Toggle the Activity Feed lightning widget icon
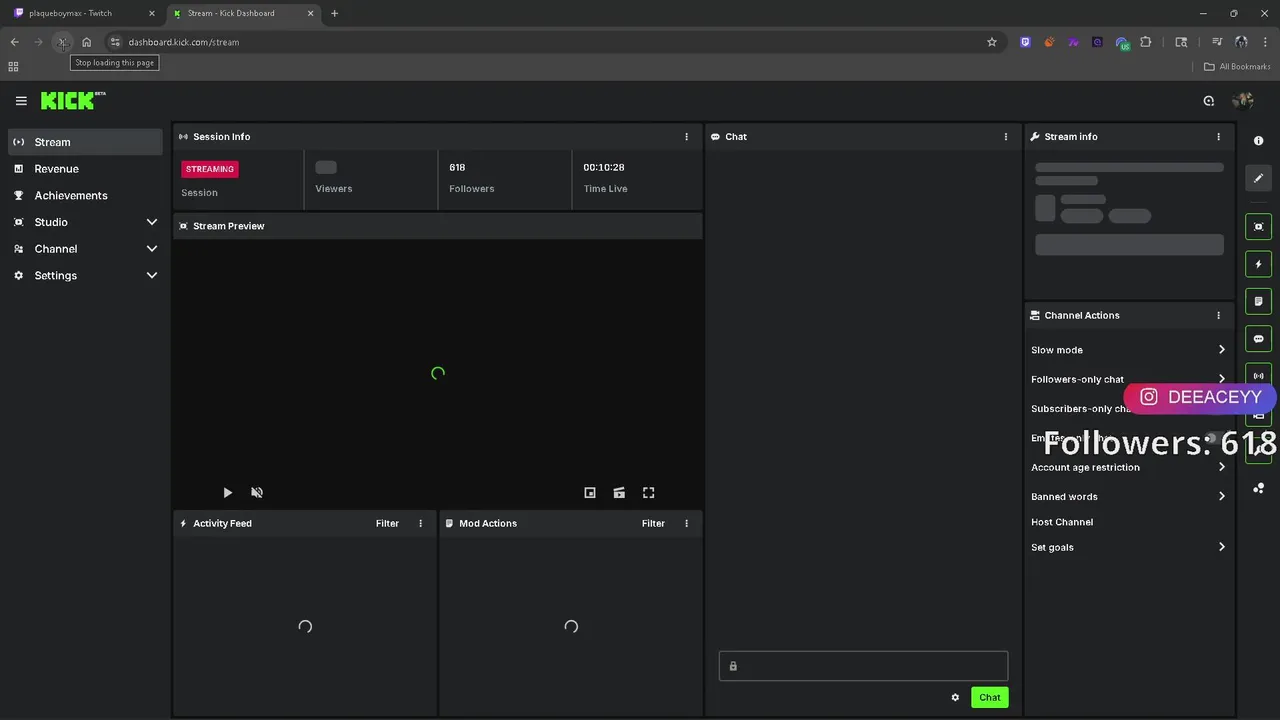This screenshot has width=1280, height=720. 1259,264
